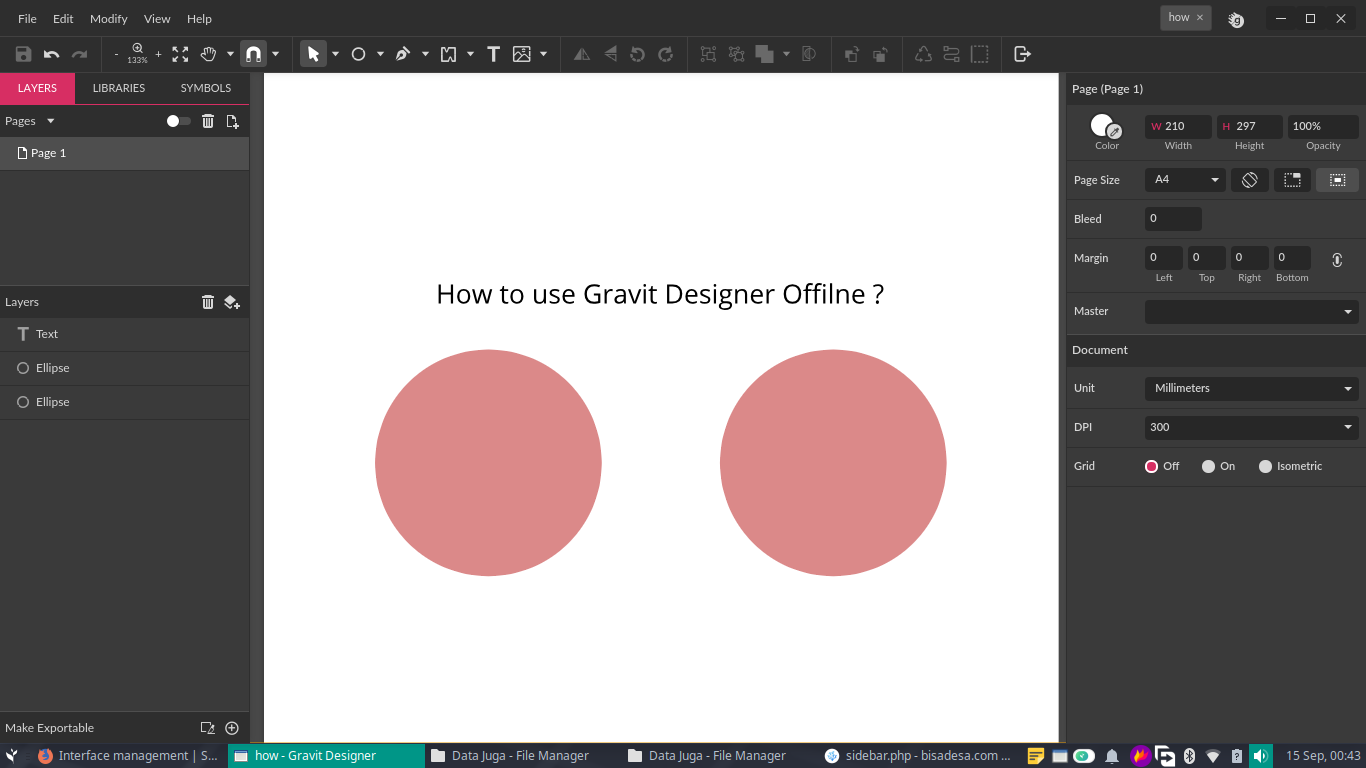The width and height of the screenshot is (1366, 768).
Task: Select the Text tool icon
Action: [x=493, y=54]
